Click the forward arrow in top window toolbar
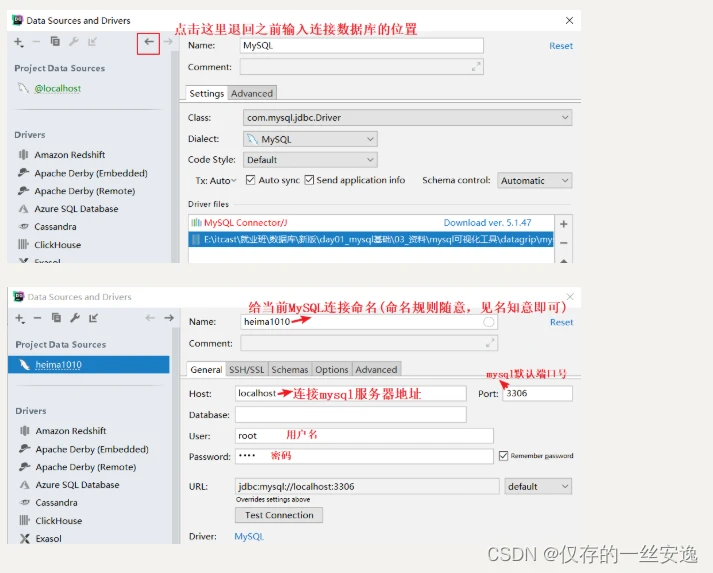 [168, 42]
